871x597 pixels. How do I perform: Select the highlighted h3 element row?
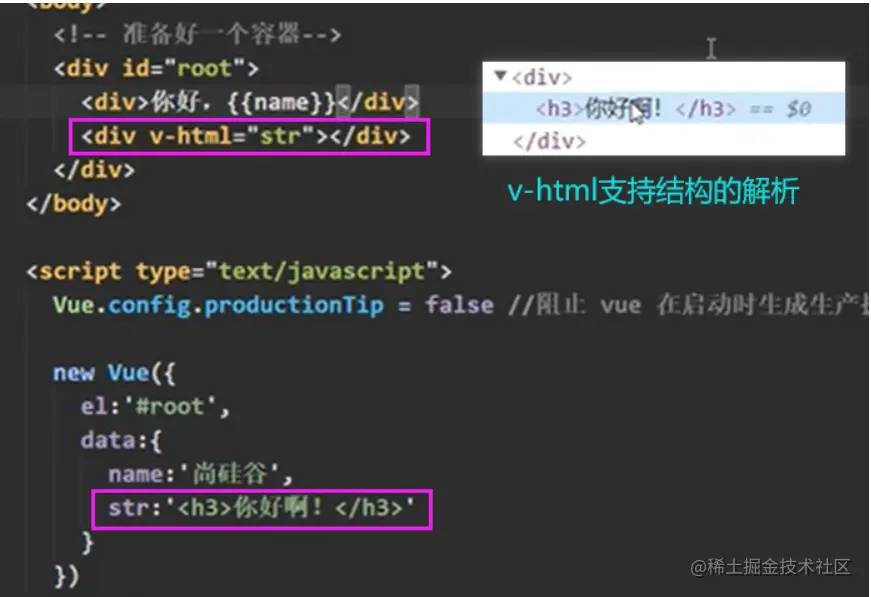pyautogui.click(x=664, y=108)
